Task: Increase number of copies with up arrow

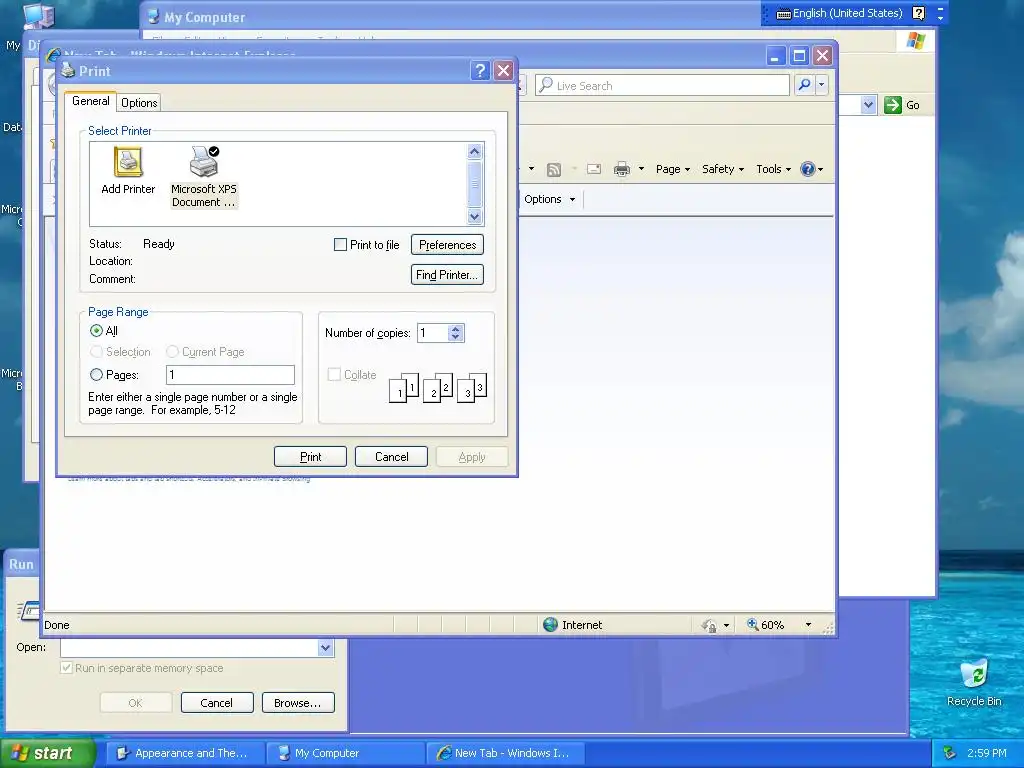Action: (456, 329)
